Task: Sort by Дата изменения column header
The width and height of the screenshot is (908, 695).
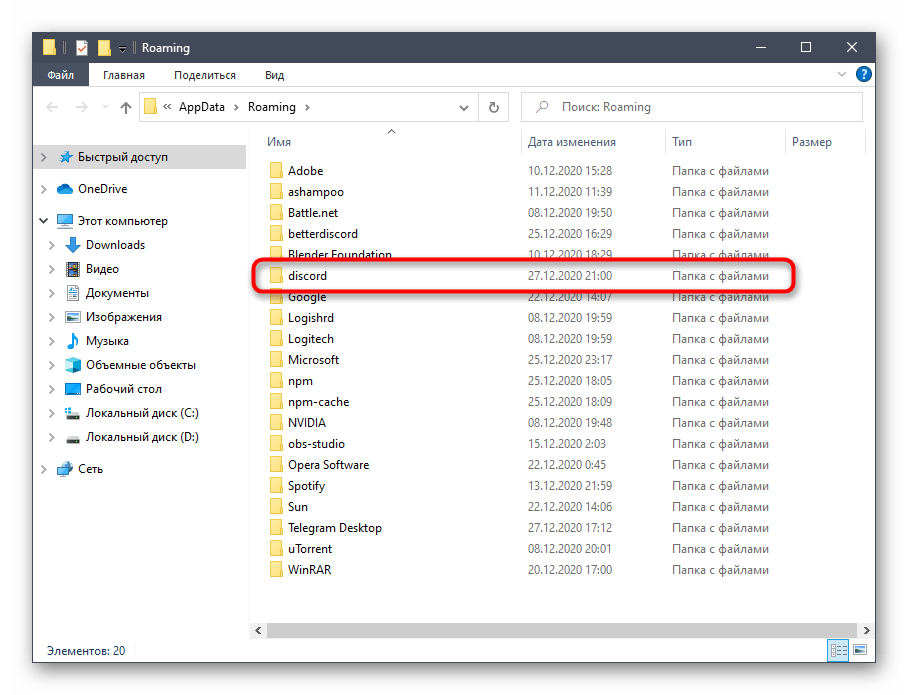Action: (x=572, y=142)
